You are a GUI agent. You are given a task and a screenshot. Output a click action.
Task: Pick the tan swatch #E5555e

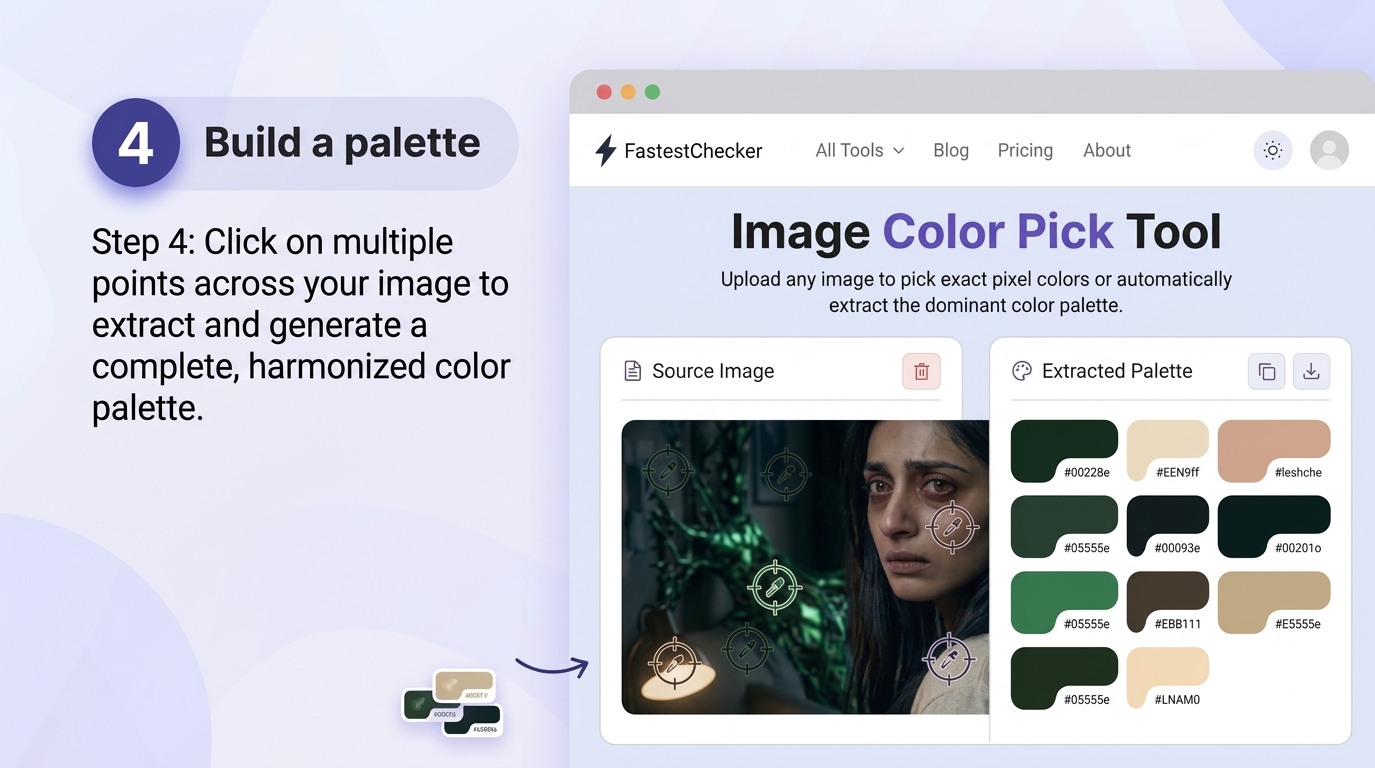[1274, 602]
